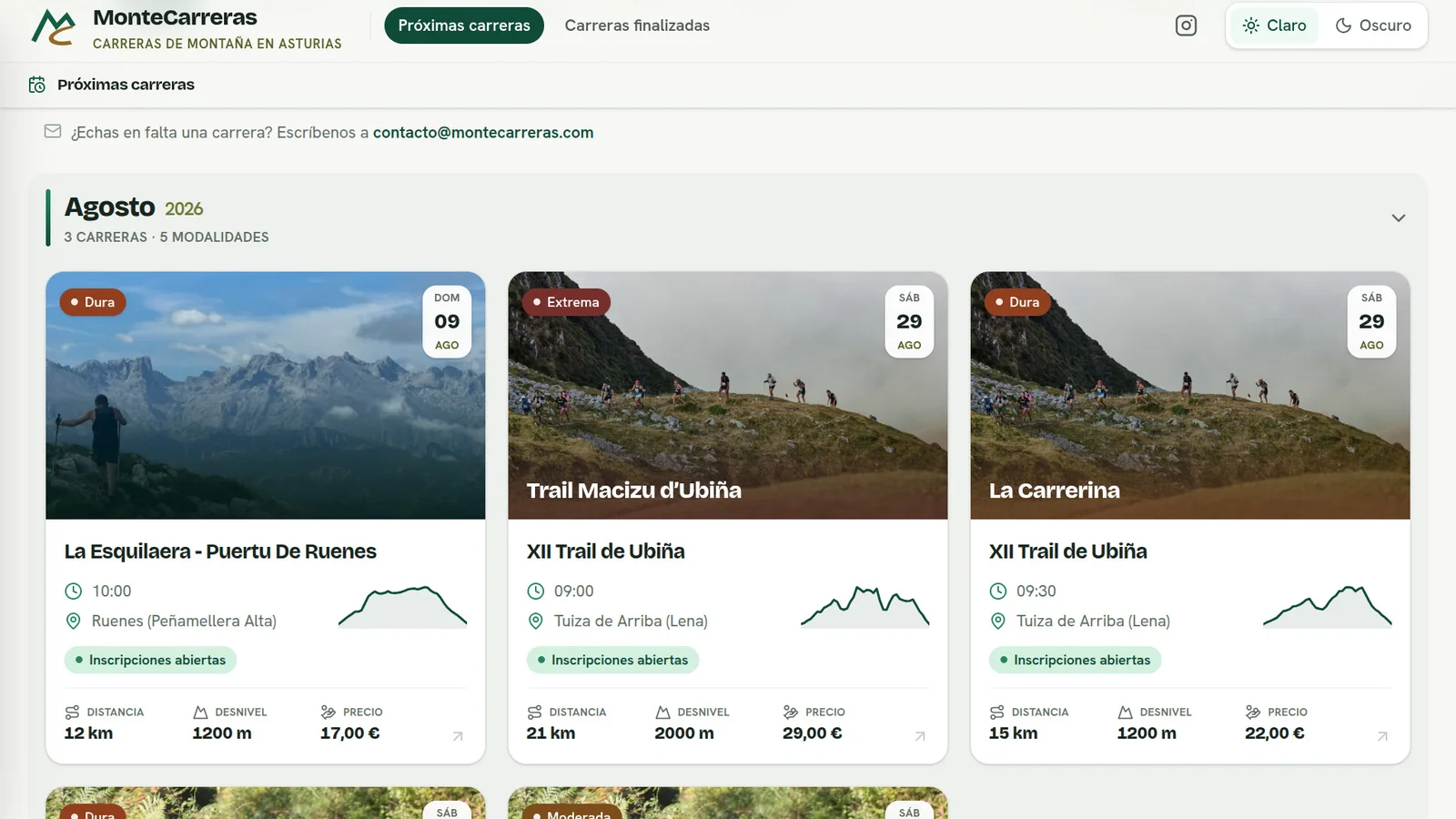Open La Esquilaera race photo
This screenshot has width=1456, height=819.
tap(266, 396)
